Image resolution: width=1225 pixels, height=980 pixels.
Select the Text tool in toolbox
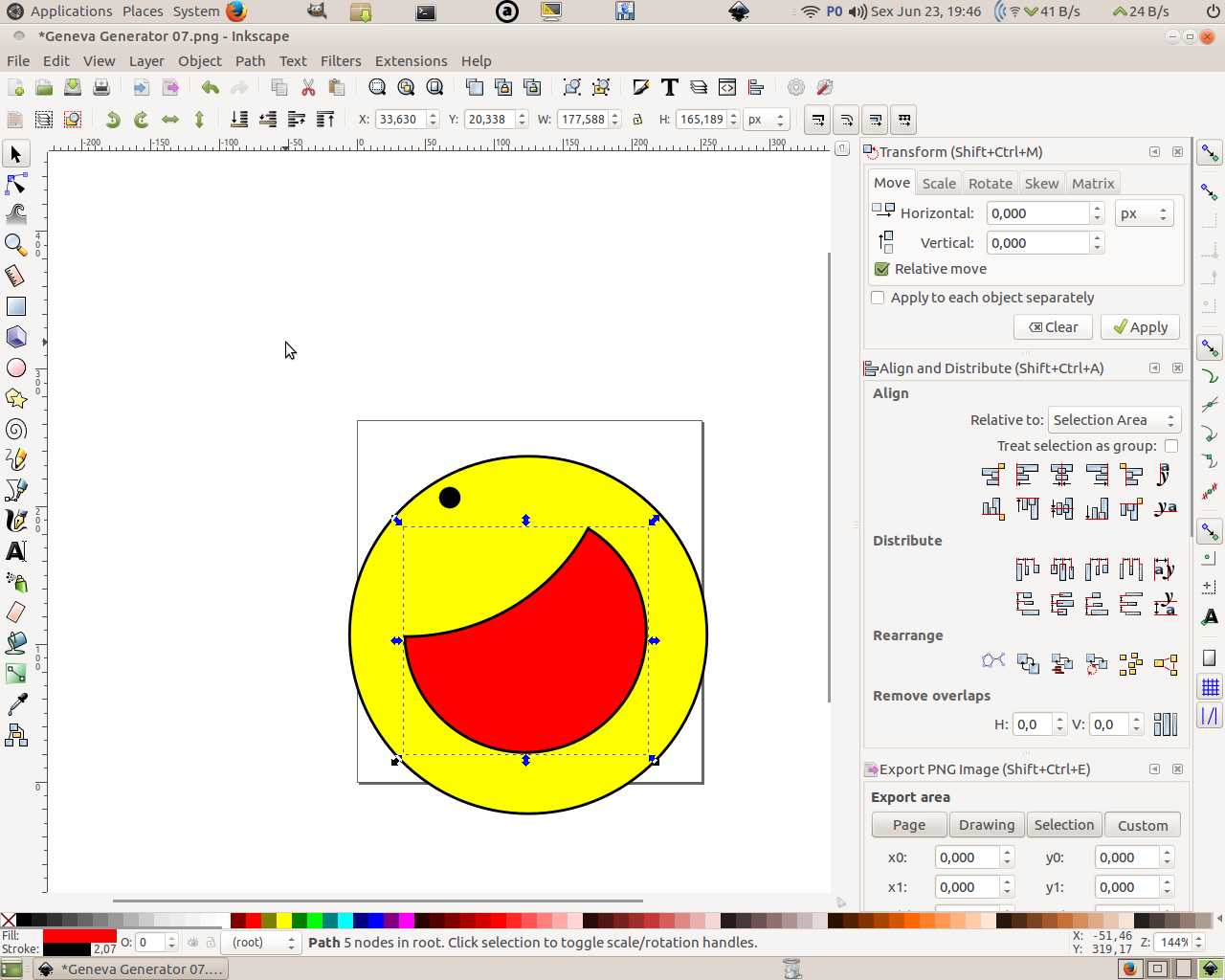coord(16,551)
